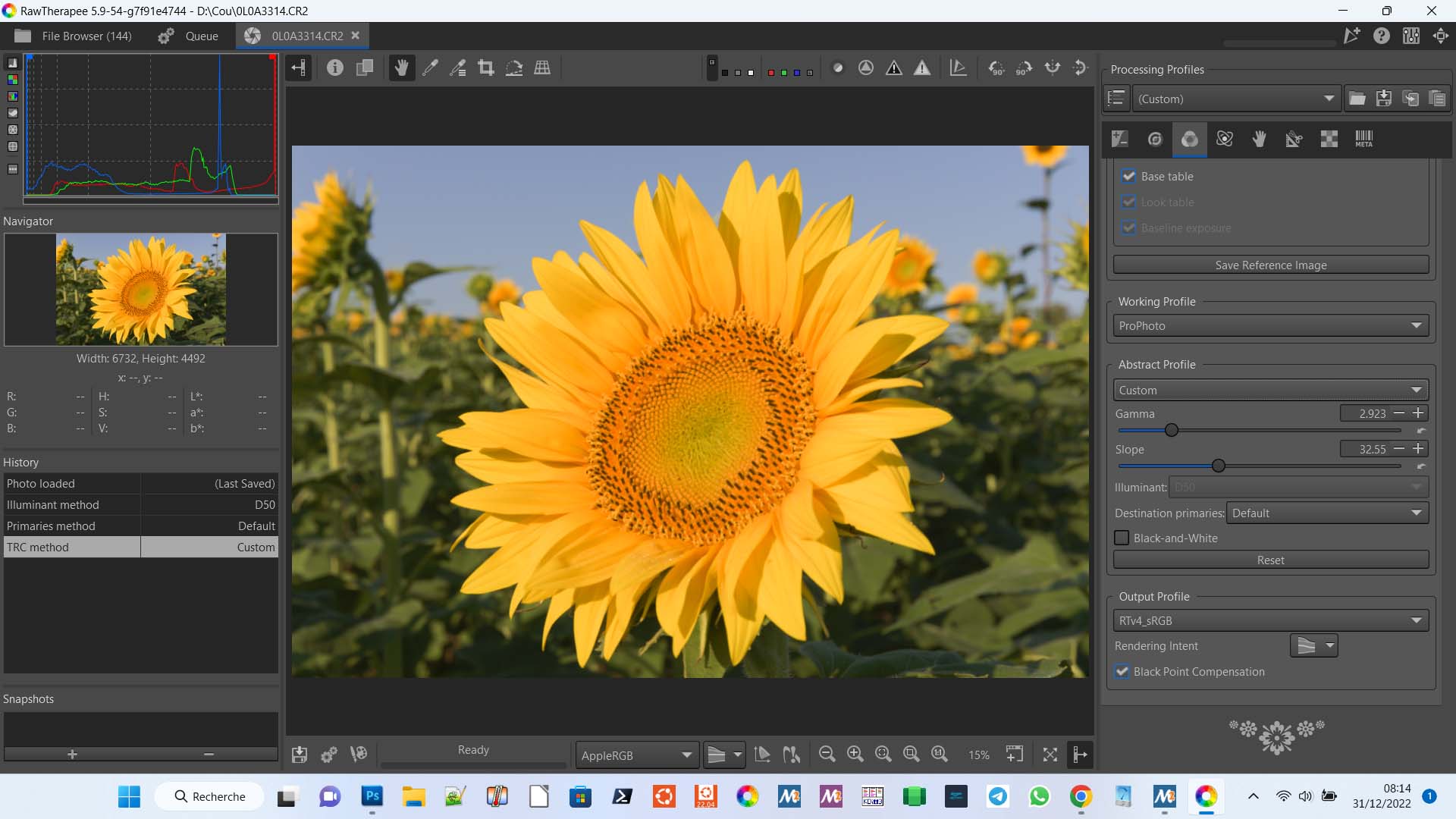
Task: Expand the Working Profile ProPhoto dropdown
Action: [1270, 325]
